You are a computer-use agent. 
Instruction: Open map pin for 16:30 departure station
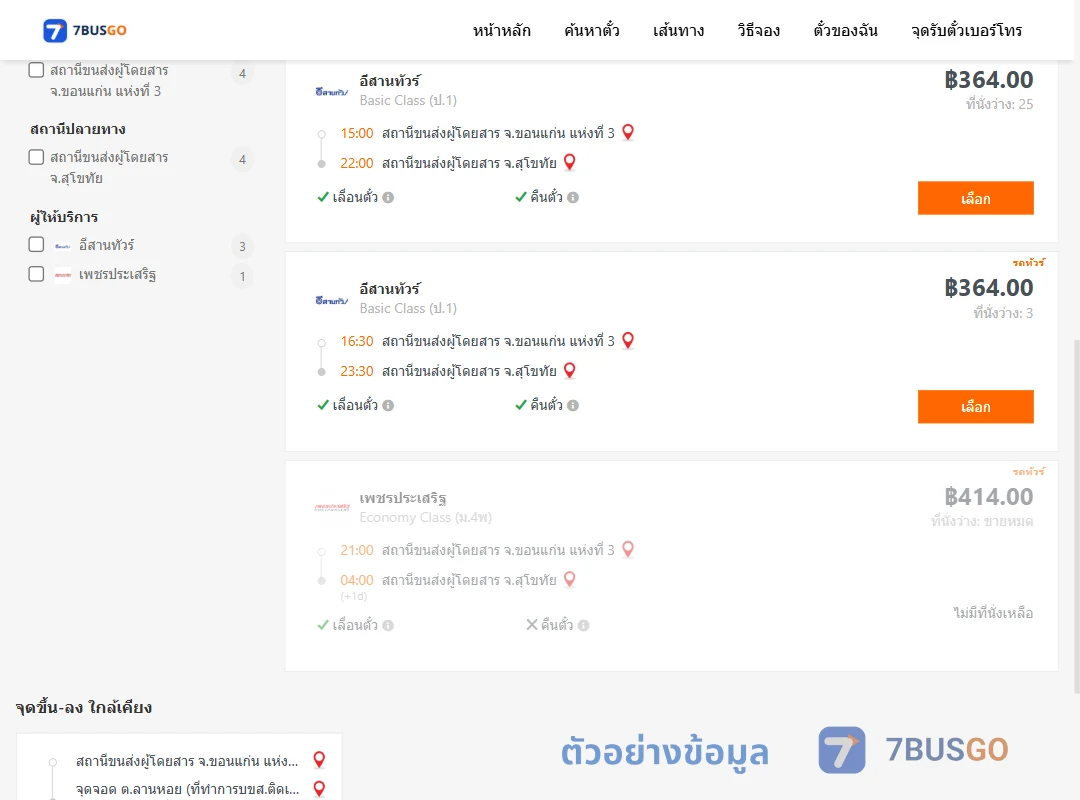pyautogui.click(x=627, y=340)
